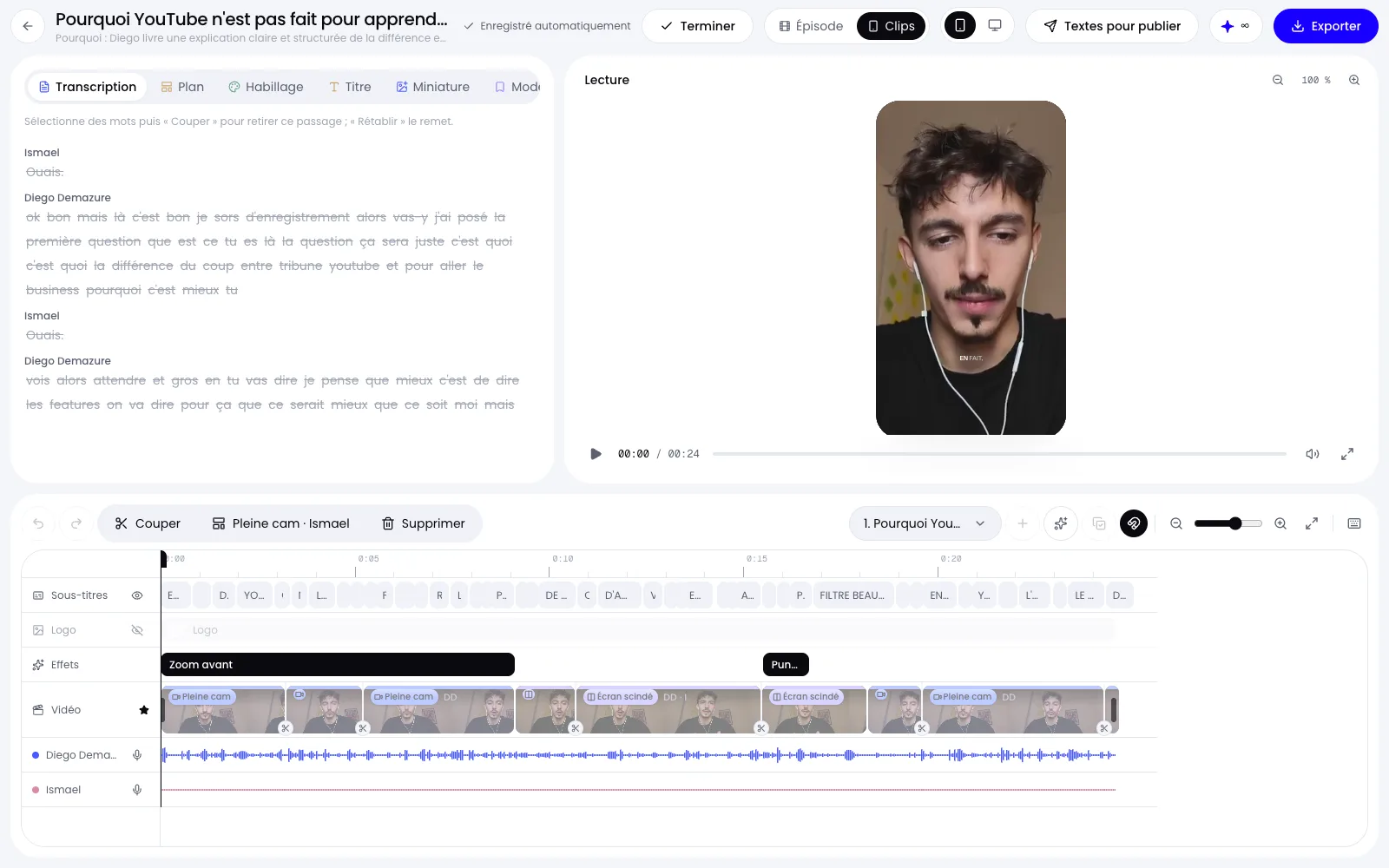Open the Habillage tab
This screenshot has width=1389, height=868.
click(x=266, y=87)
